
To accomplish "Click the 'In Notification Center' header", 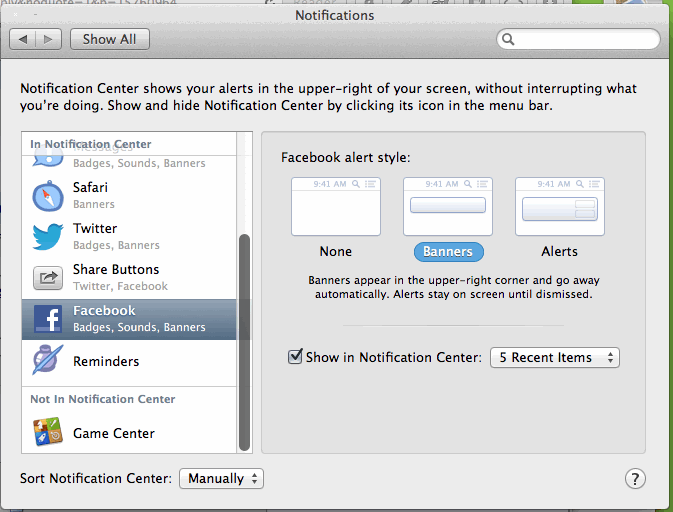I will (91, 144).
